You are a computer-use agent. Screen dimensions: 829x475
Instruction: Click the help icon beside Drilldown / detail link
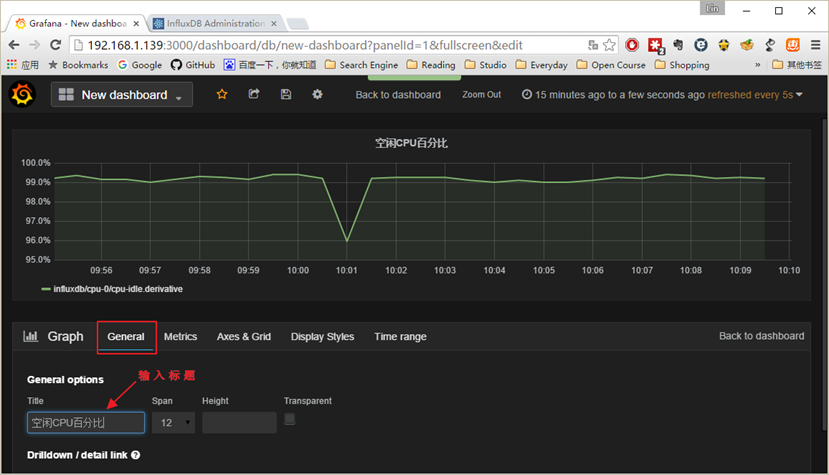coord(135,455)
